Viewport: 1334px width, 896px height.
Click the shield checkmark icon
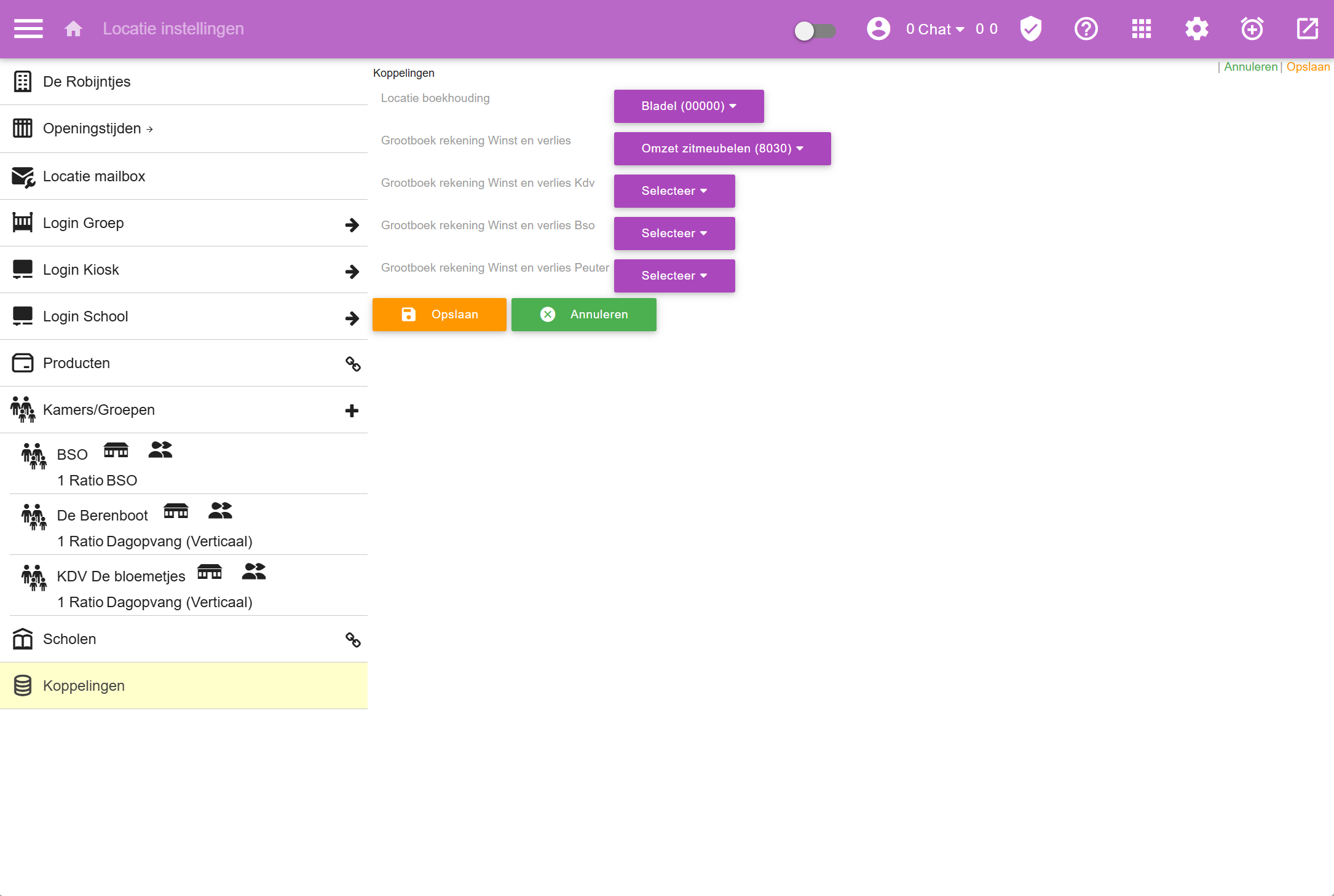[1031, 29]
